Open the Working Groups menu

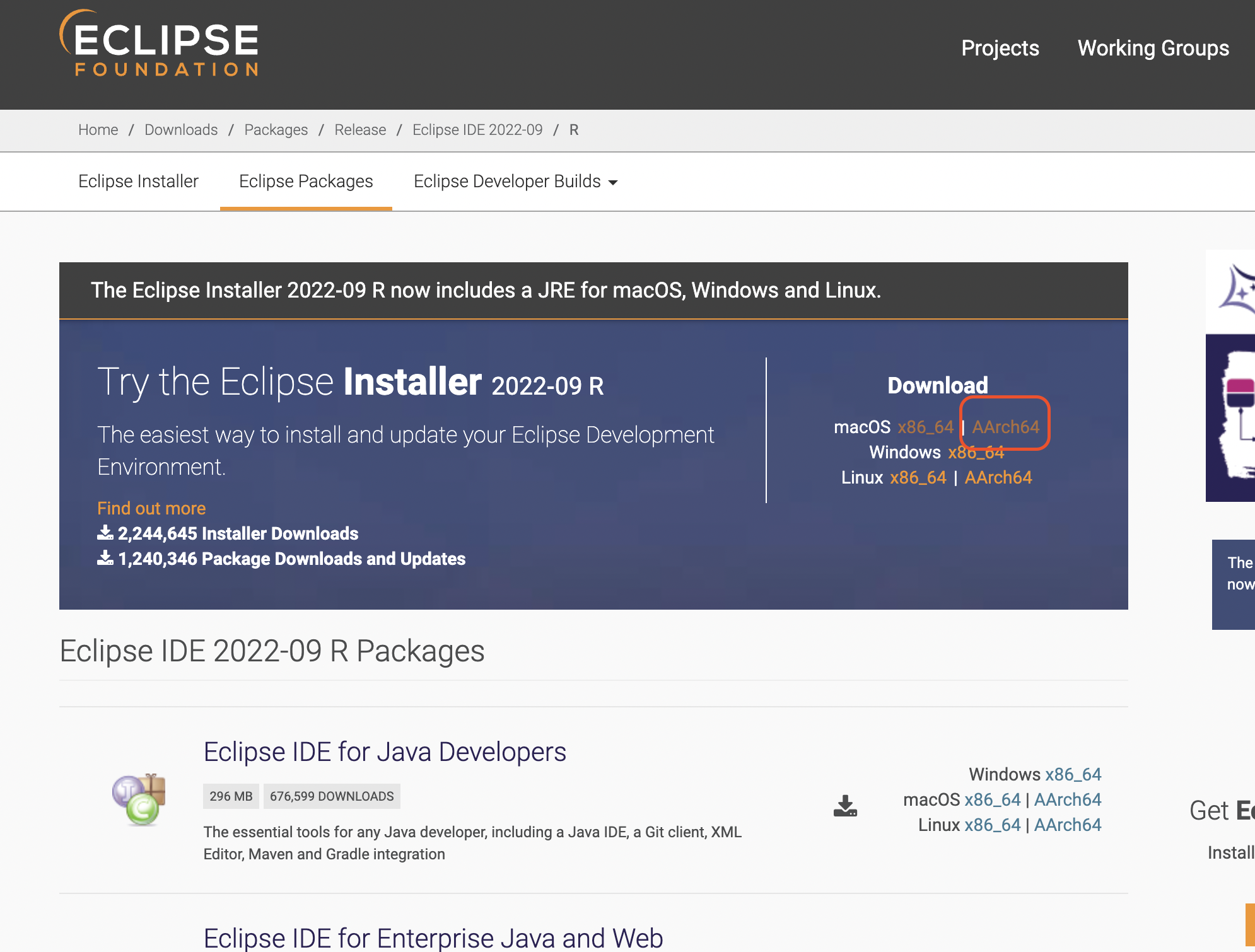(1153, 49)
